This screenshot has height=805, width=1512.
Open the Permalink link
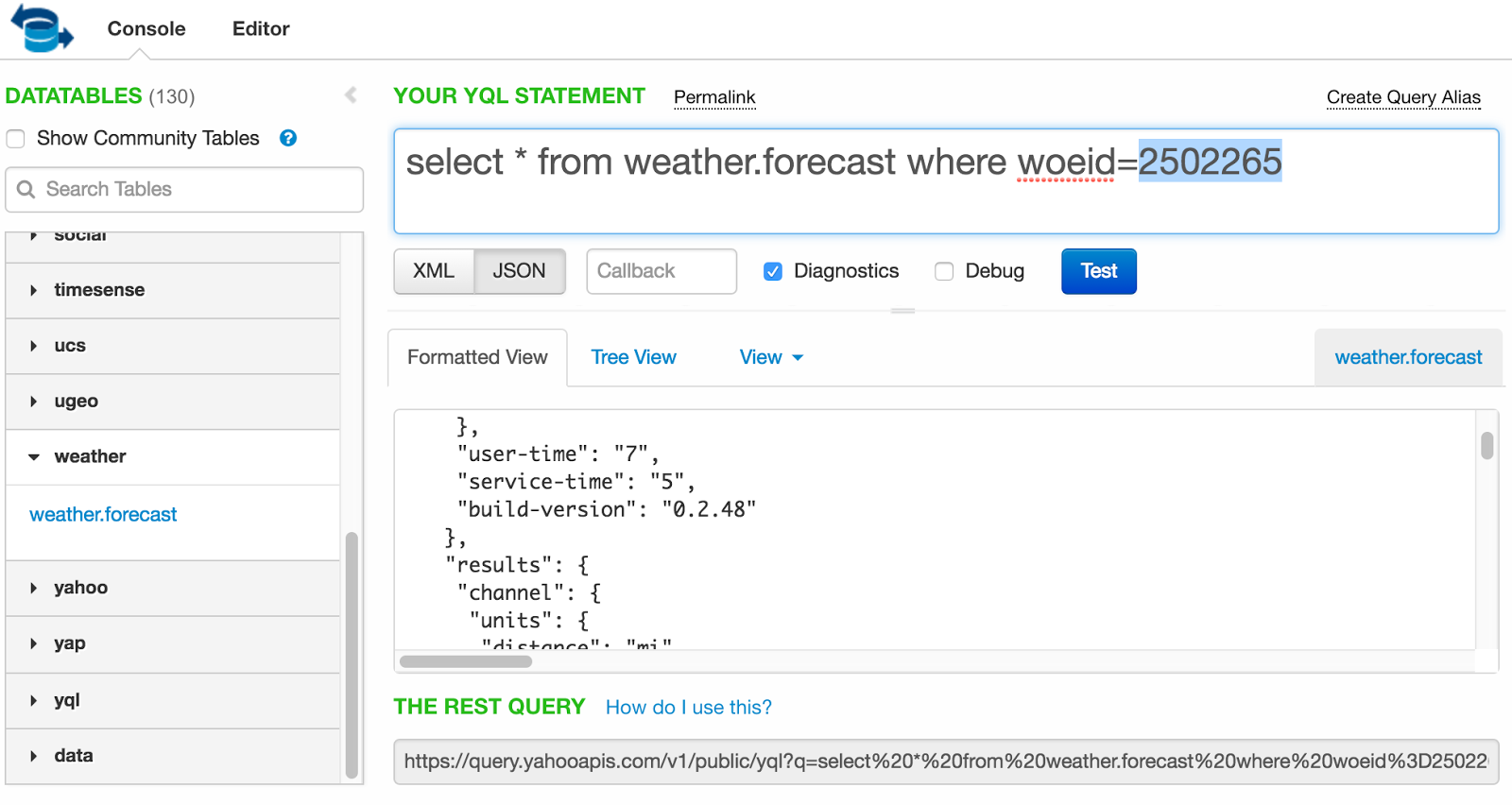(x=714, y=97)
